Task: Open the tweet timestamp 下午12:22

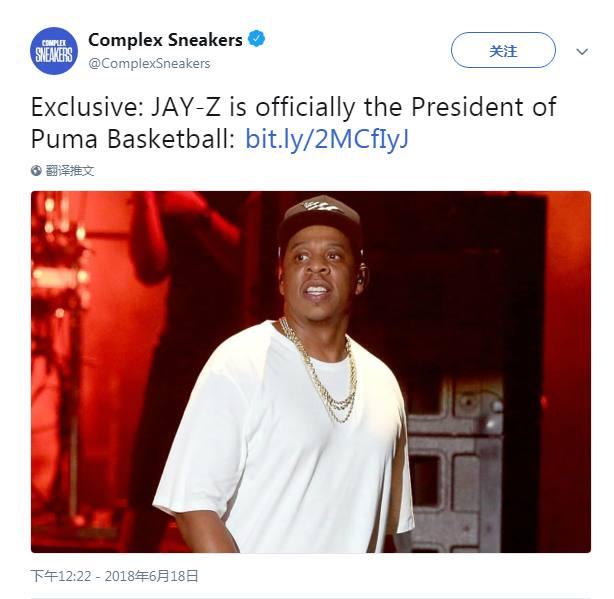Action: point(61,576)
